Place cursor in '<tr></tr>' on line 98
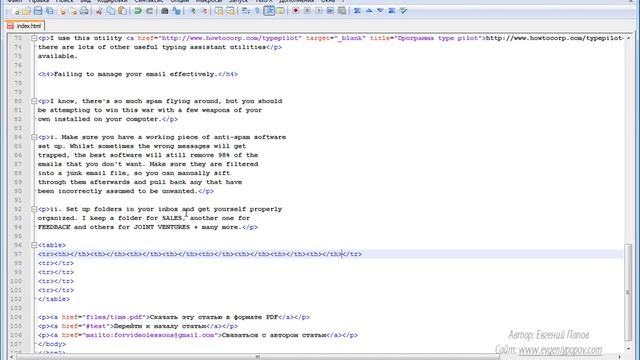 pyautogui.click(x=56, y=263)
